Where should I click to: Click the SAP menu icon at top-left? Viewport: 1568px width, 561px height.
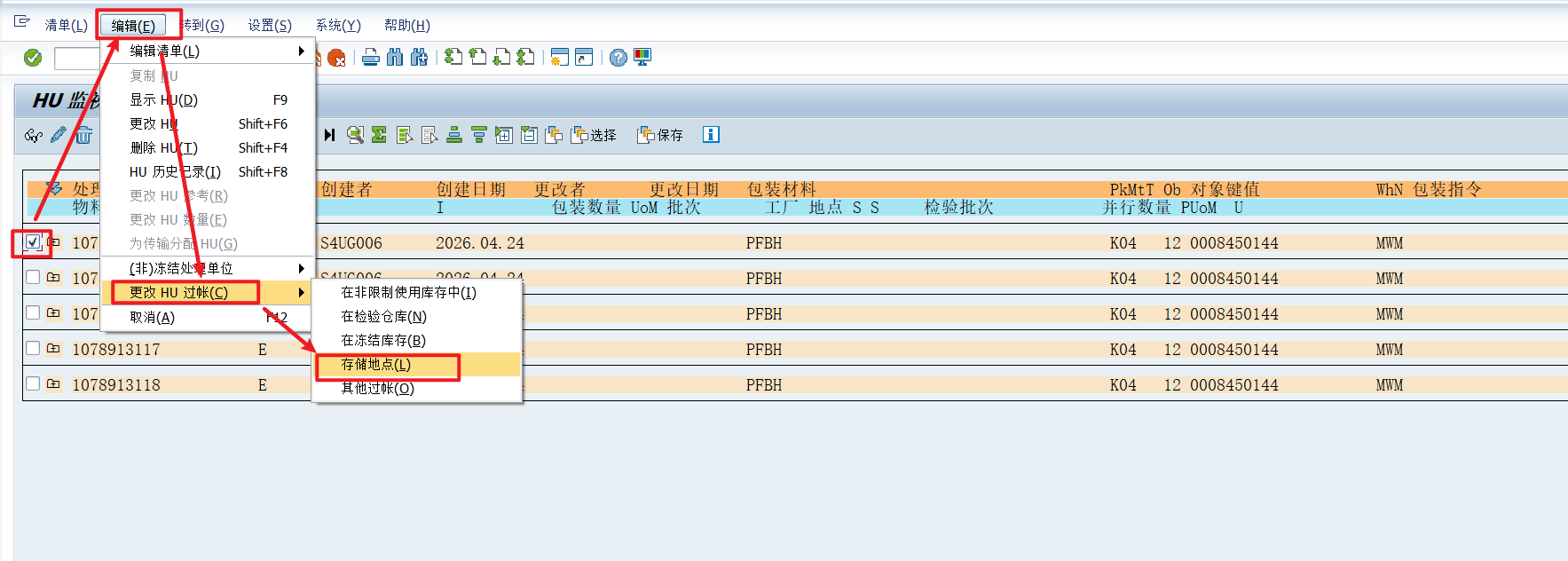pyautogui.click(x=22, y=23)
